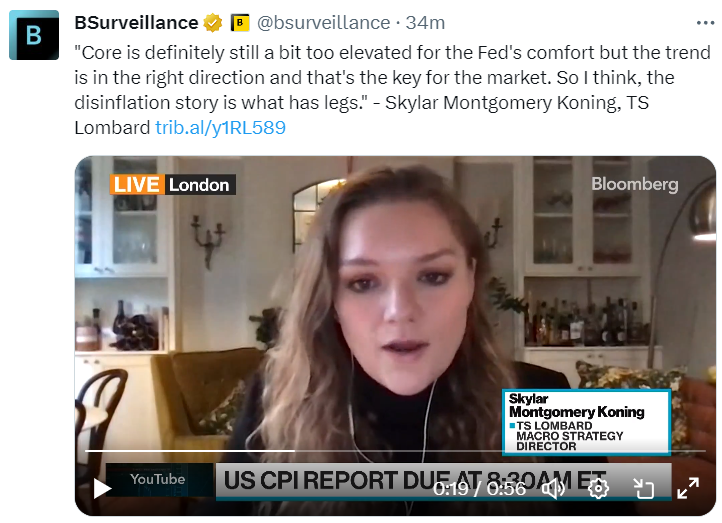722x523 pixels.
Task: Open the @bsurveillance handle link
Action: (x=323, y=23)
